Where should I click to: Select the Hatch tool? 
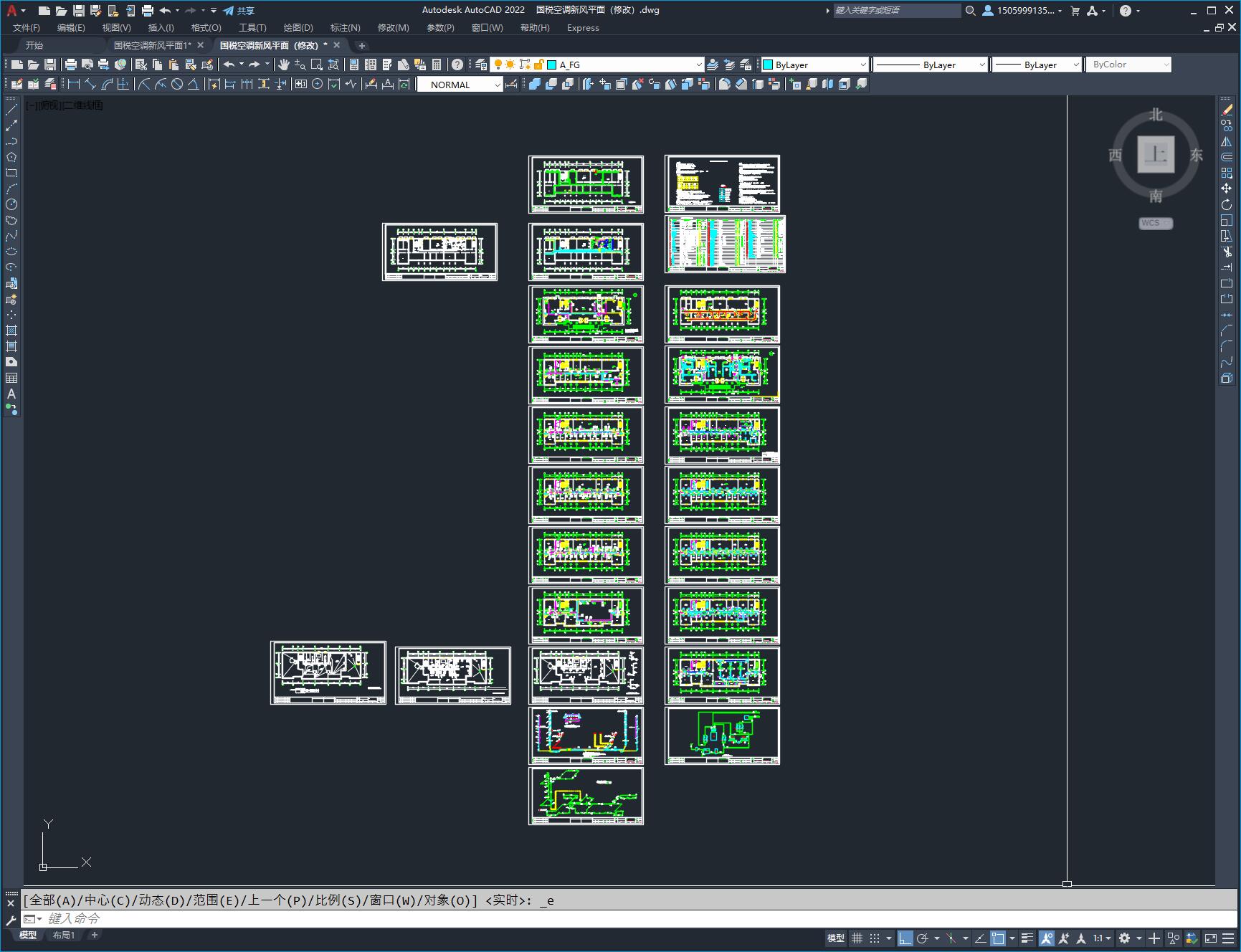11,330
